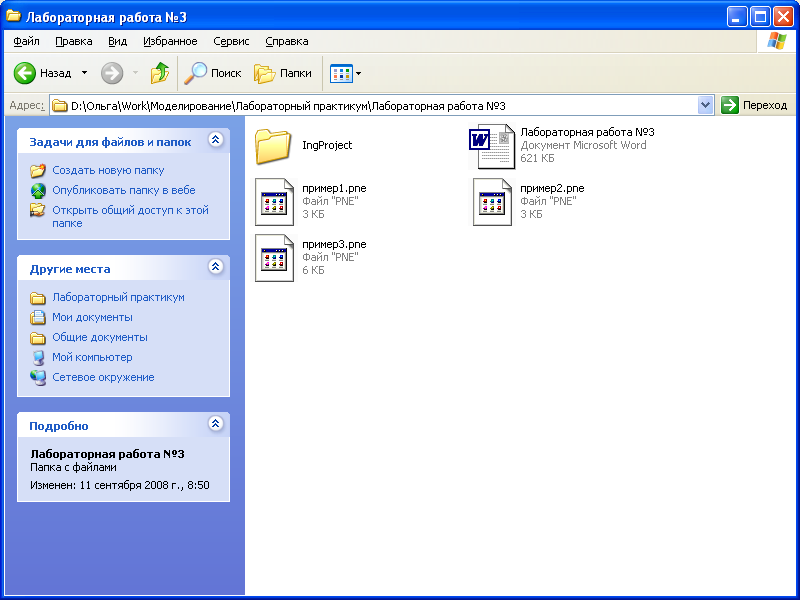
Task: Select the пример3.pne file icon
Action: point(274,258)
